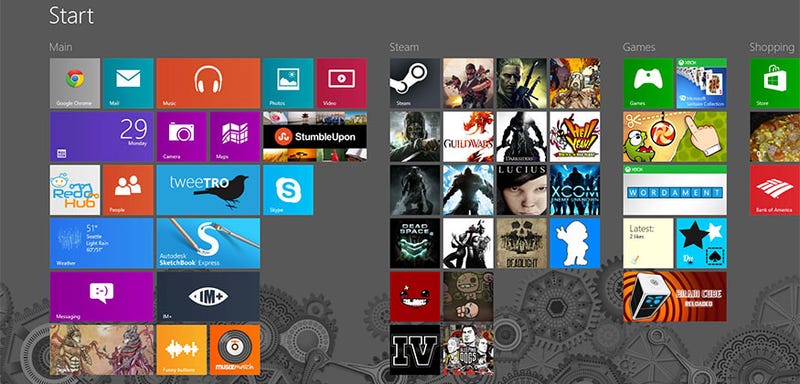Open the Borderlands masked character tile
The image size is (800, 384).
click(575, 83)
